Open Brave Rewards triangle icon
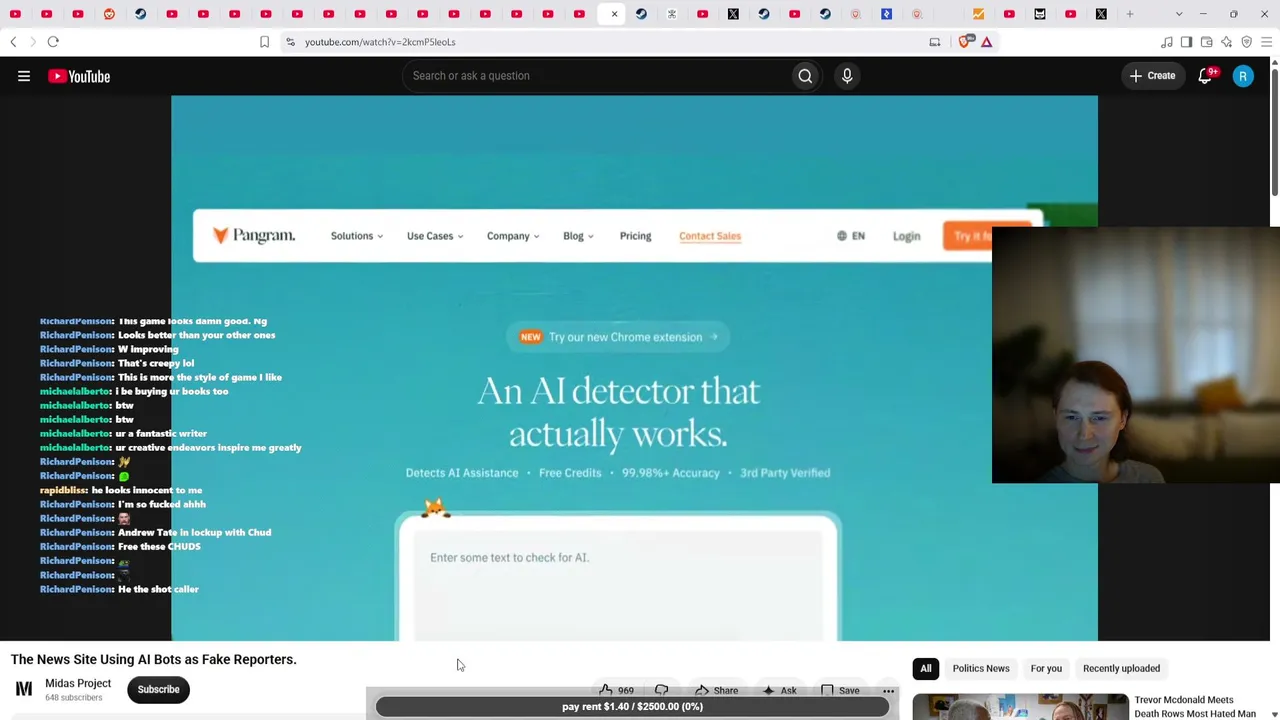1280x720 pixels. coord(987,42)
